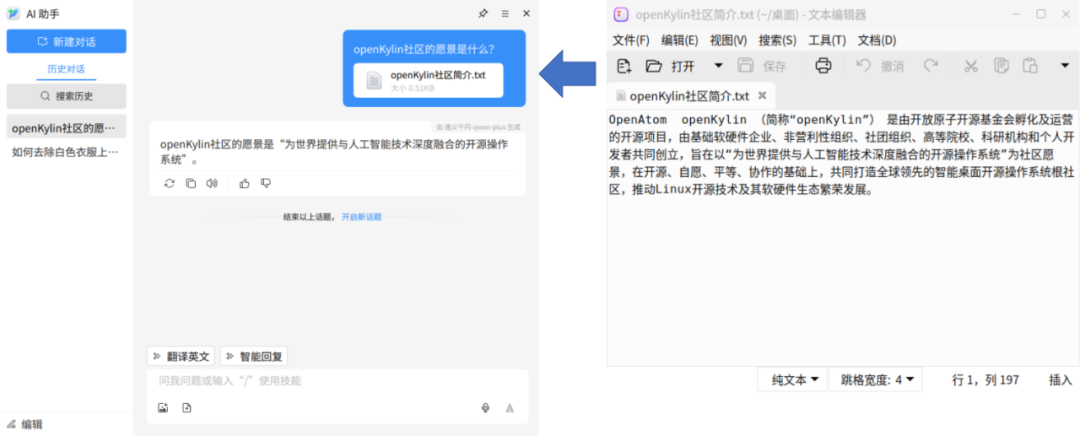The image size is (1080, 436).
Task: Toggle the 插入 insert mode indicator
Action: point(1060,380)
